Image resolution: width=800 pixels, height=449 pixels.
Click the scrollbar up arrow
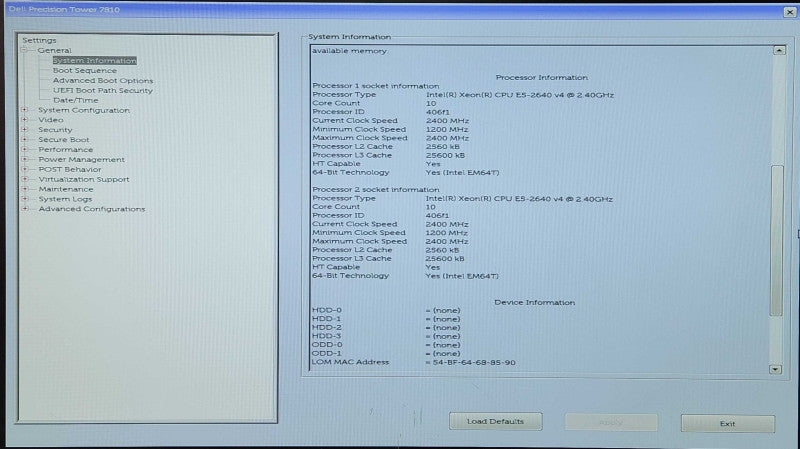(x=779, y=50)
